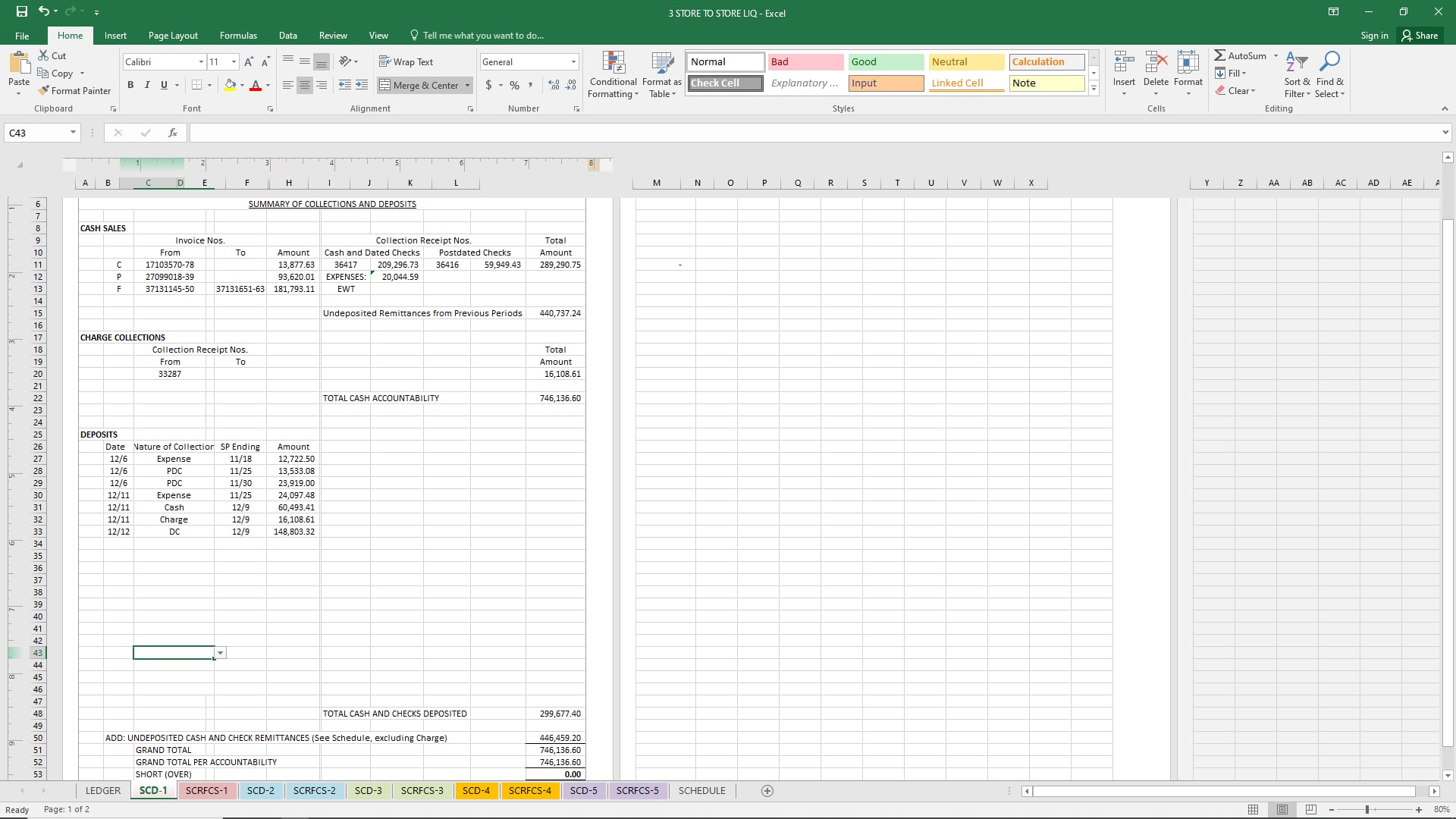Add a new sheet with plus icon

[x=767, y=791]
